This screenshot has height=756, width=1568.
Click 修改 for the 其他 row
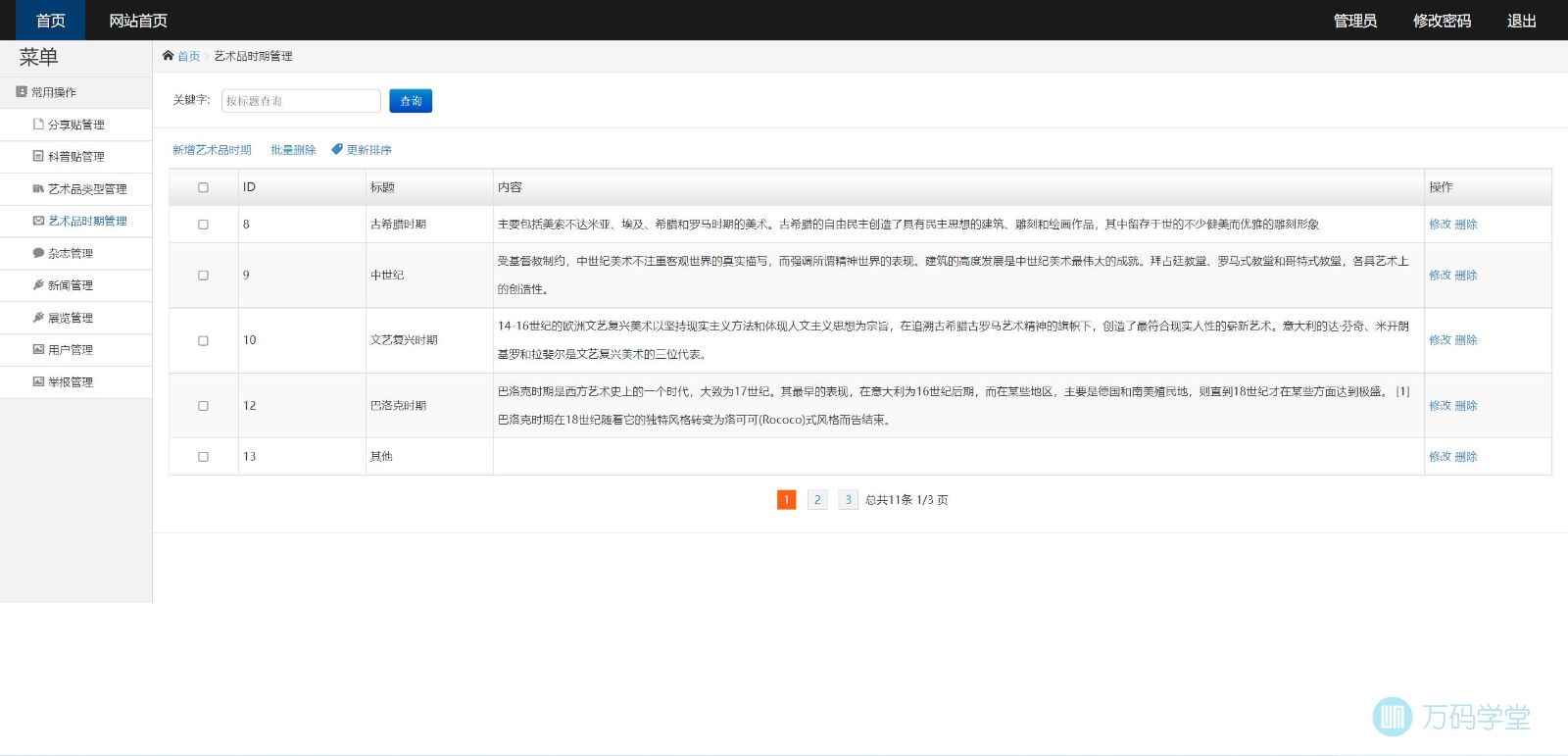tap(1440, 457)
